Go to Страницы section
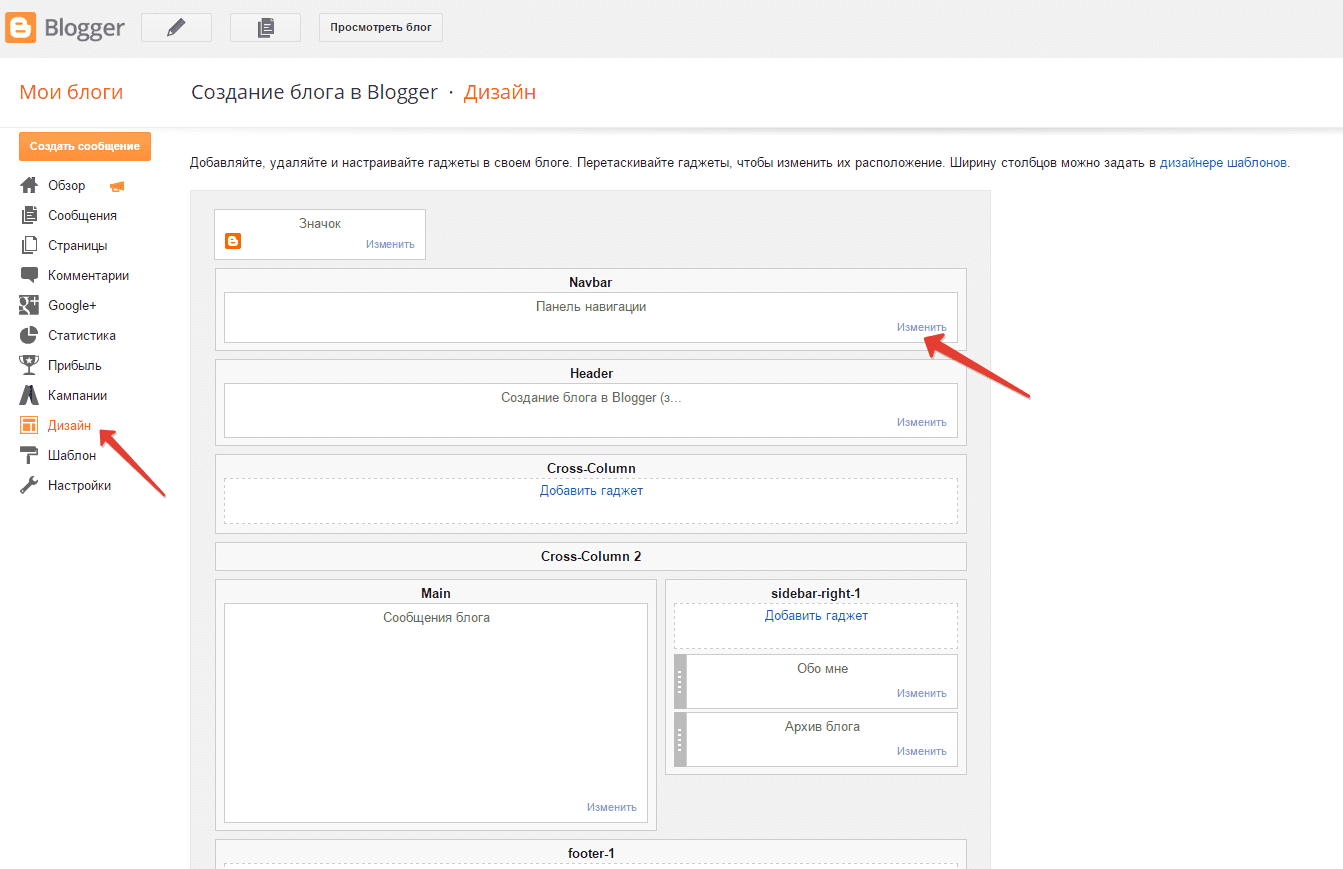The image size is (1343, 869). pyautogui.click(x=78, y=245)
